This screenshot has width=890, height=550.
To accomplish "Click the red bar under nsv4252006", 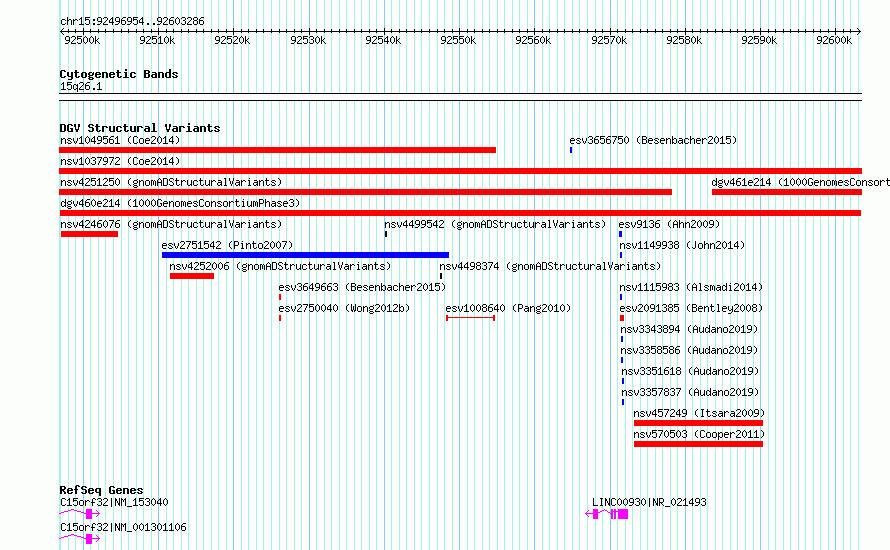I will point(192,276).
